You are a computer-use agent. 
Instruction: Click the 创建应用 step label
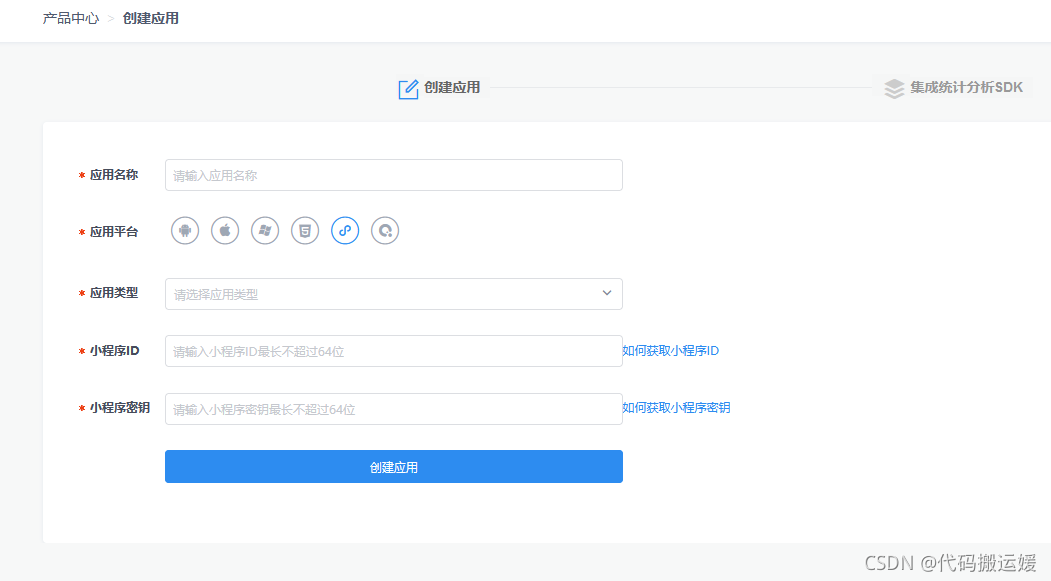[452, 87]
